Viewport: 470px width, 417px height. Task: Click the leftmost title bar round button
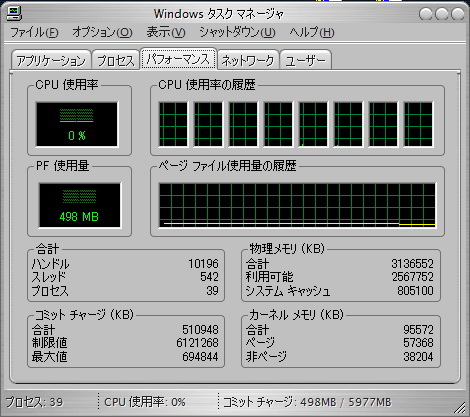426,14
